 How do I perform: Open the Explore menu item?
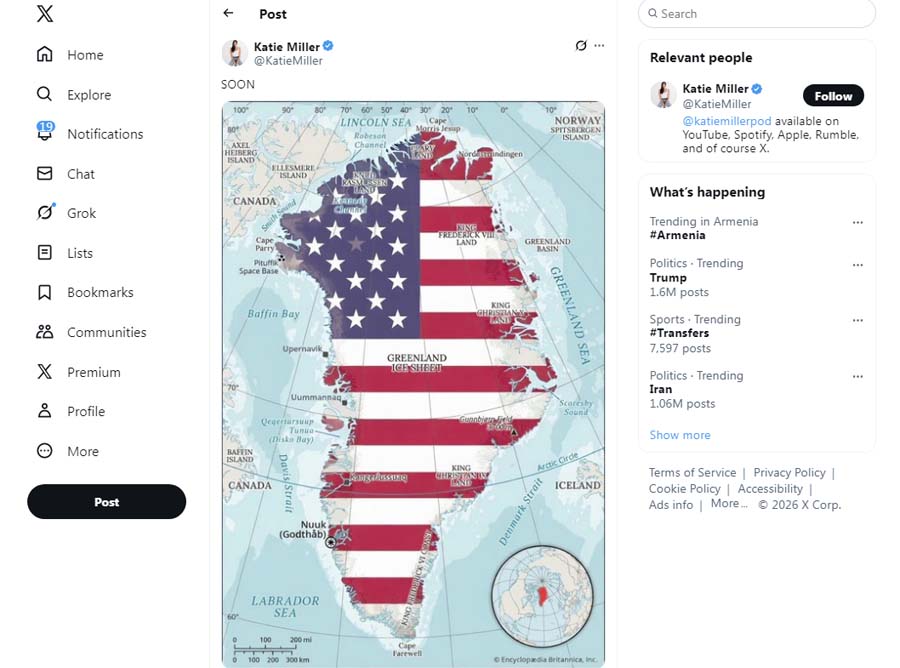click(88, 95)
